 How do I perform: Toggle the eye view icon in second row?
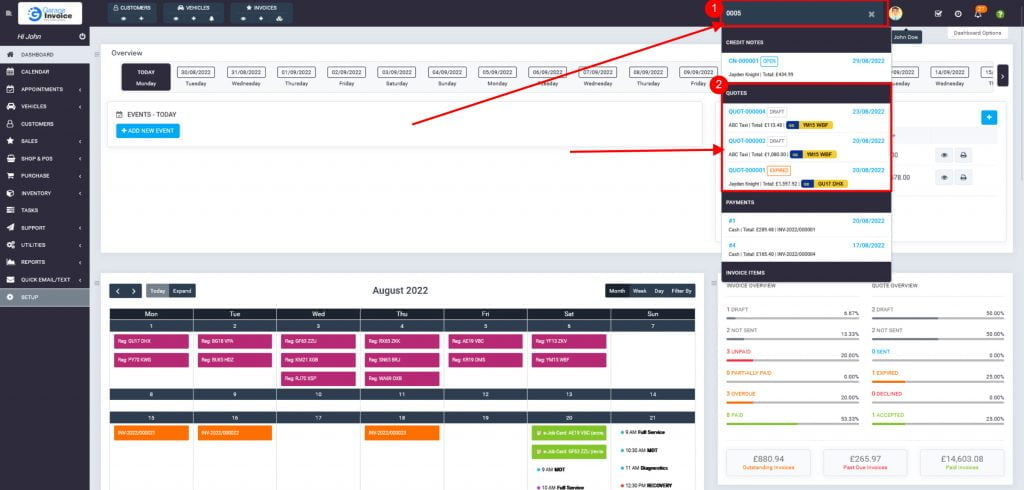point(943,177)
